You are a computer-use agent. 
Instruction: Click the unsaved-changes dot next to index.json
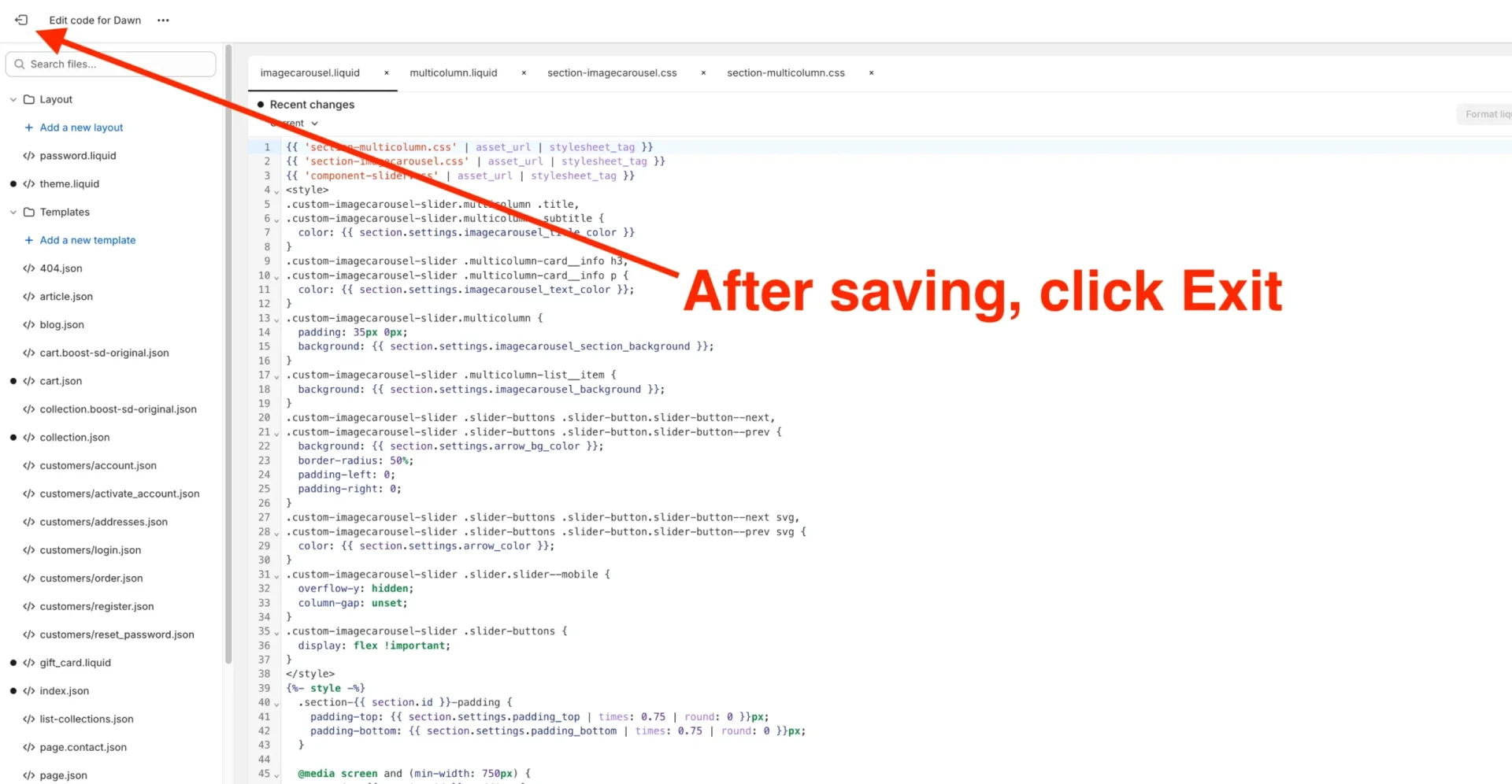click(x=13, y=690)
